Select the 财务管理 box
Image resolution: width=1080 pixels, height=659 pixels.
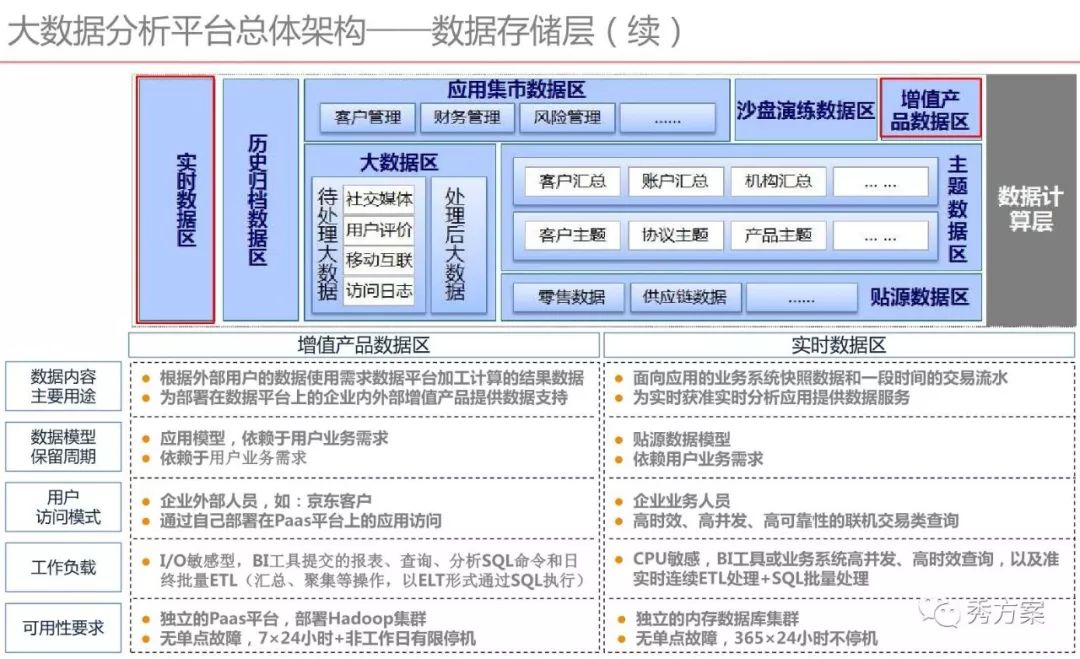467,118
